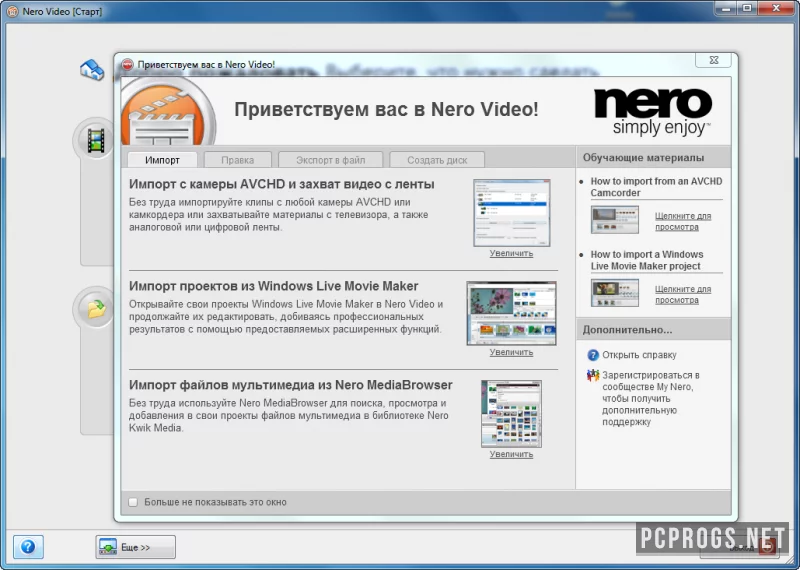
Task: Open the AVCHD camera import screenshot thumbnail
Action: tap(512, 213)
